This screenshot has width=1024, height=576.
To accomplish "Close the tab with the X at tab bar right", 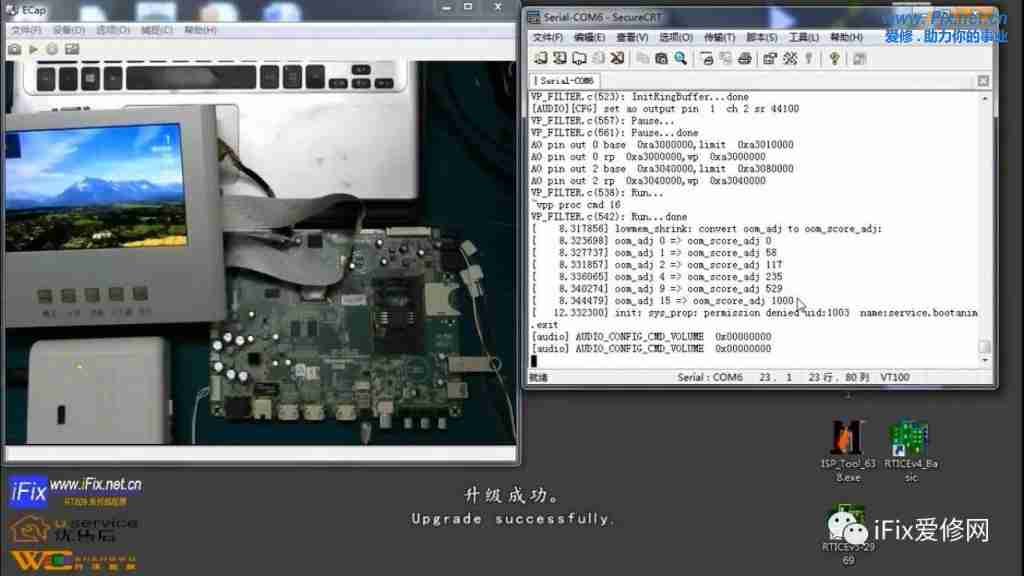I will [984, 80].
